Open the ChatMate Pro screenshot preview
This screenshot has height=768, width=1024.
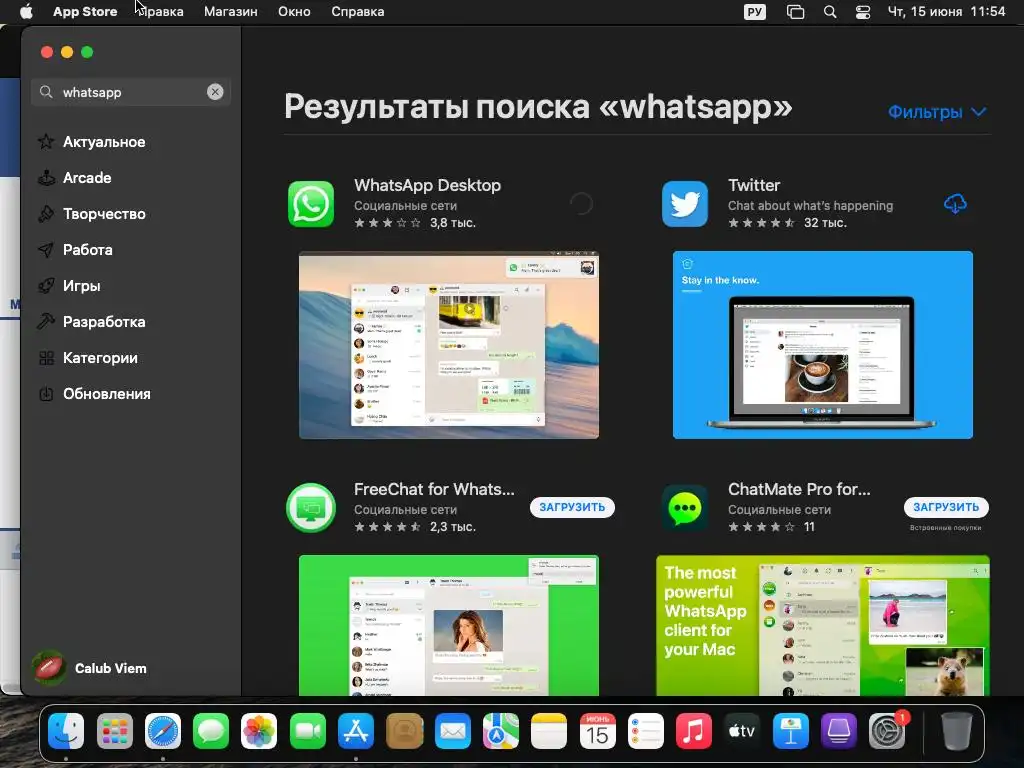[823, 625]
